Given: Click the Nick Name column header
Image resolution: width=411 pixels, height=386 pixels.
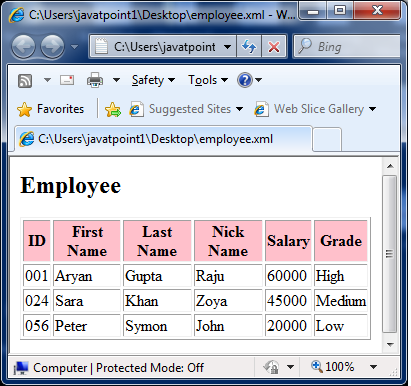Looking at the screenshot, I should 228,241.
